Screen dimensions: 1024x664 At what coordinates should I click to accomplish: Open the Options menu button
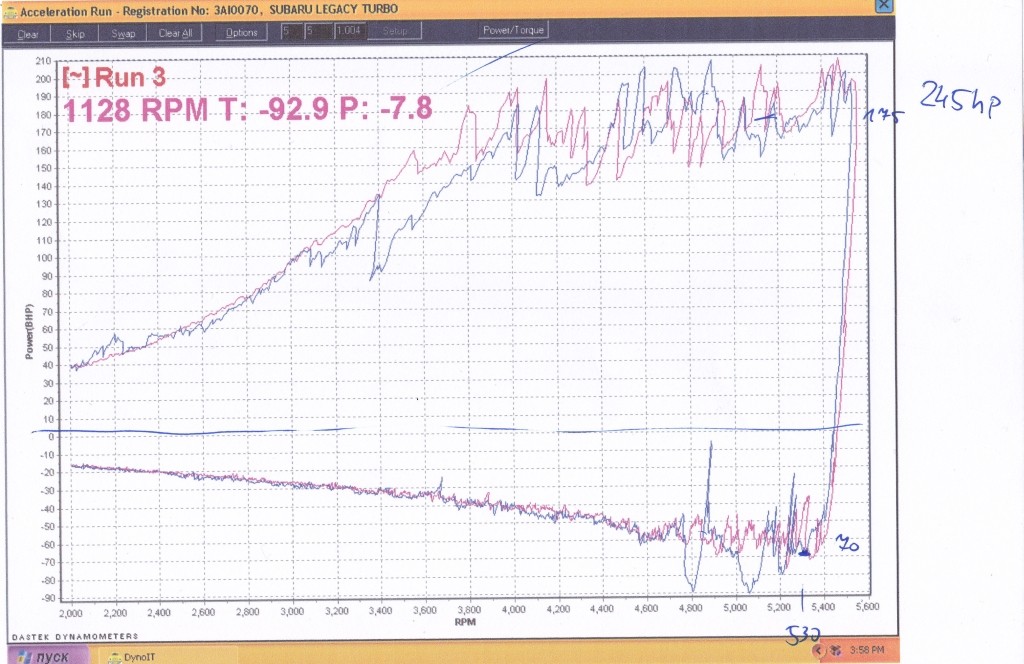241,33
